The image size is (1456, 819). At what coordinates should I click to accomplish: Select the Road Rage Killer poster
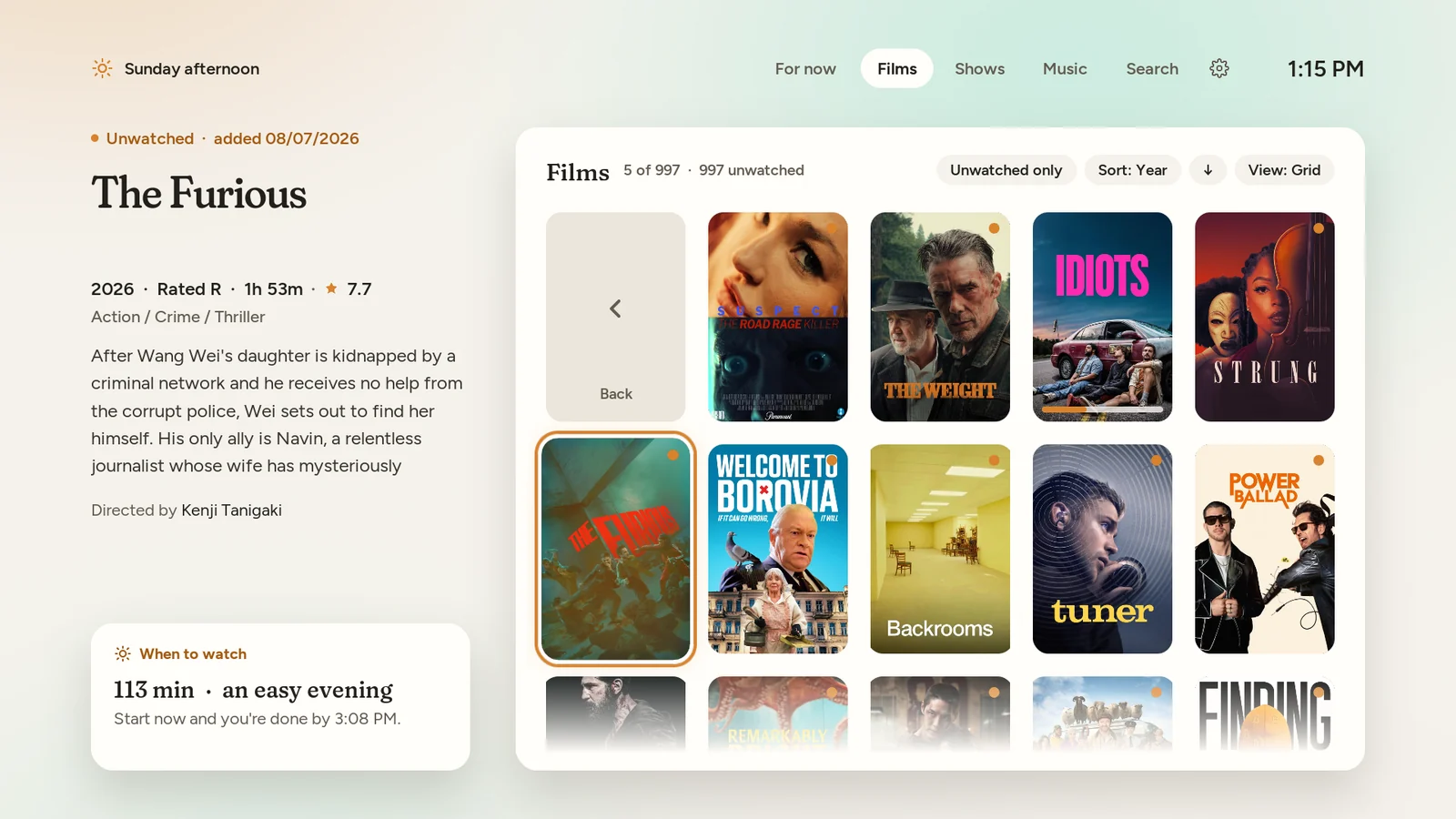[778, 317]
